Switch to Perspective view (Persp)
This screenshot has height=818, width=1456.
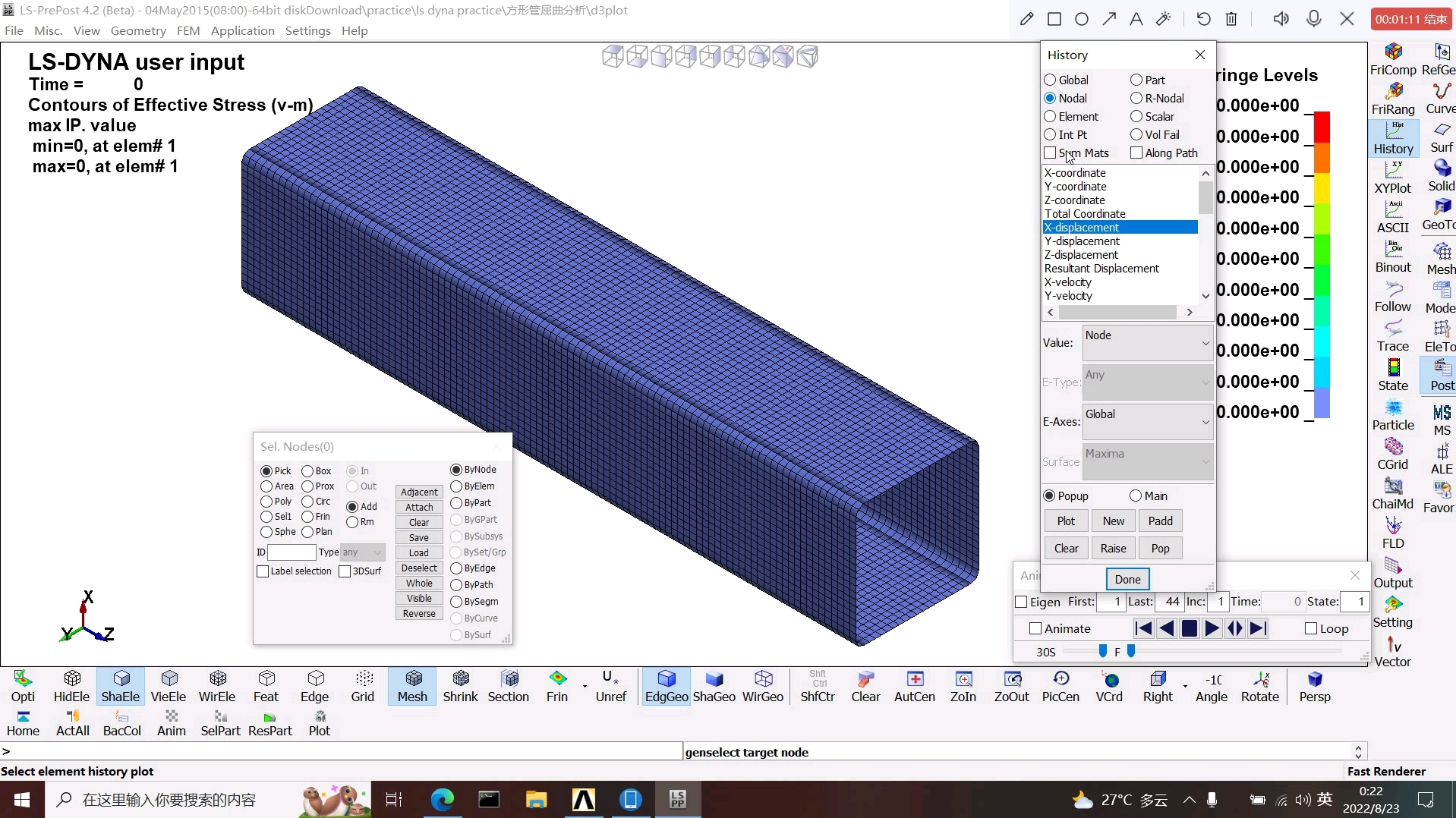coord(1314,685)
